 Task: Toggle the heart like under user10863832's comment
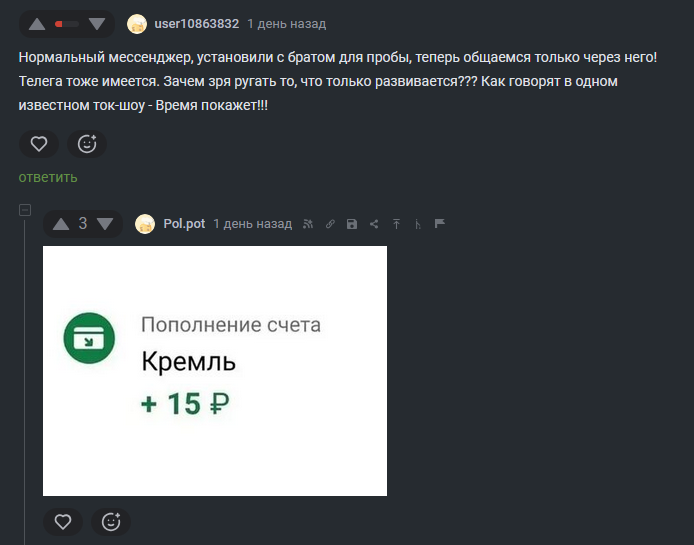pos(39,144)
